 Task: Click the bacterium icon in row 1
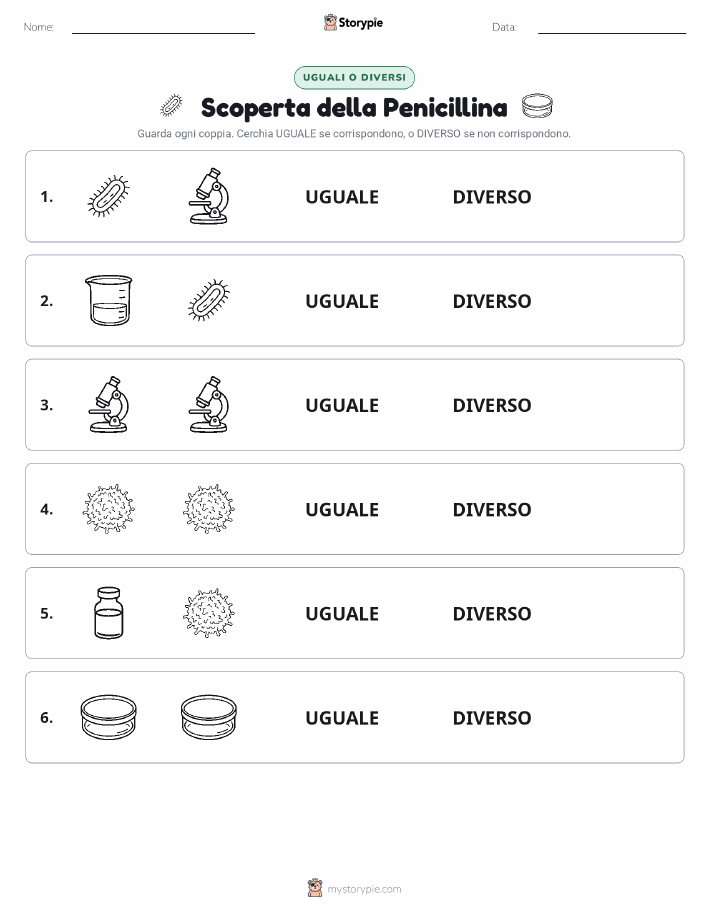(x=108, y=196)
